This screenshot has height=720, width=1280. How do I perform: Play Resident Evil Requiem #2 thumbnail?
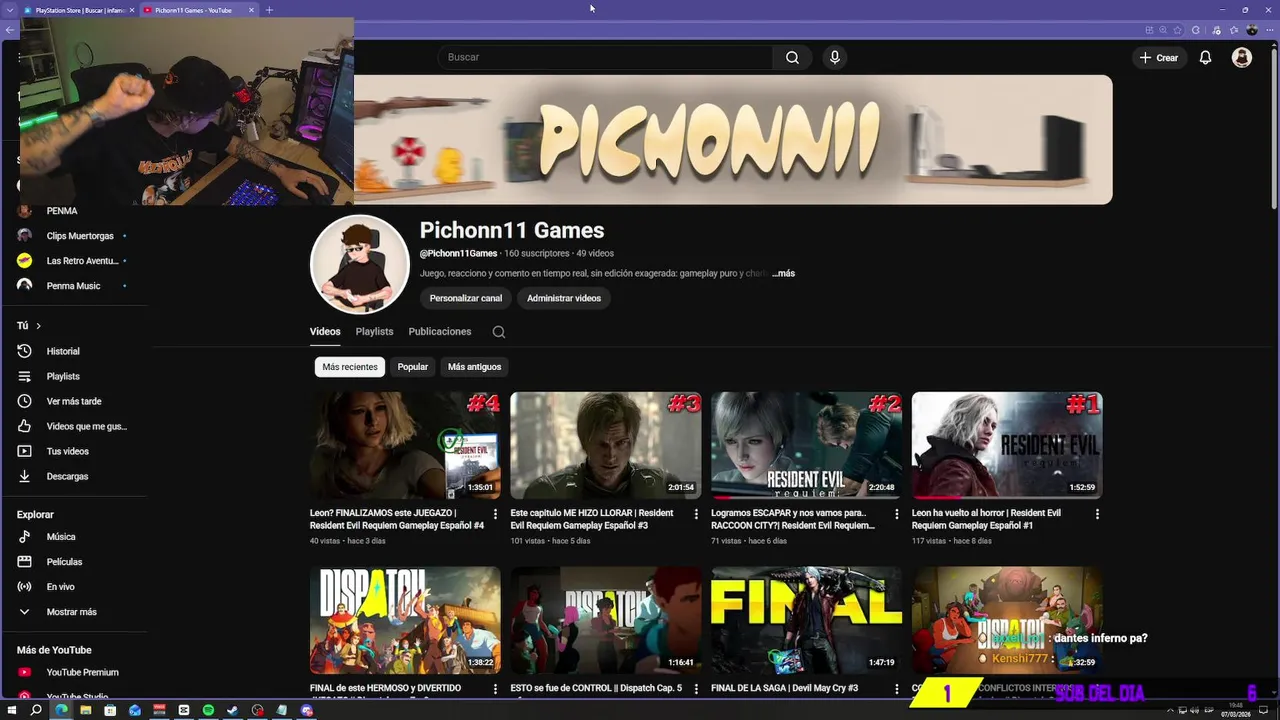806,445
